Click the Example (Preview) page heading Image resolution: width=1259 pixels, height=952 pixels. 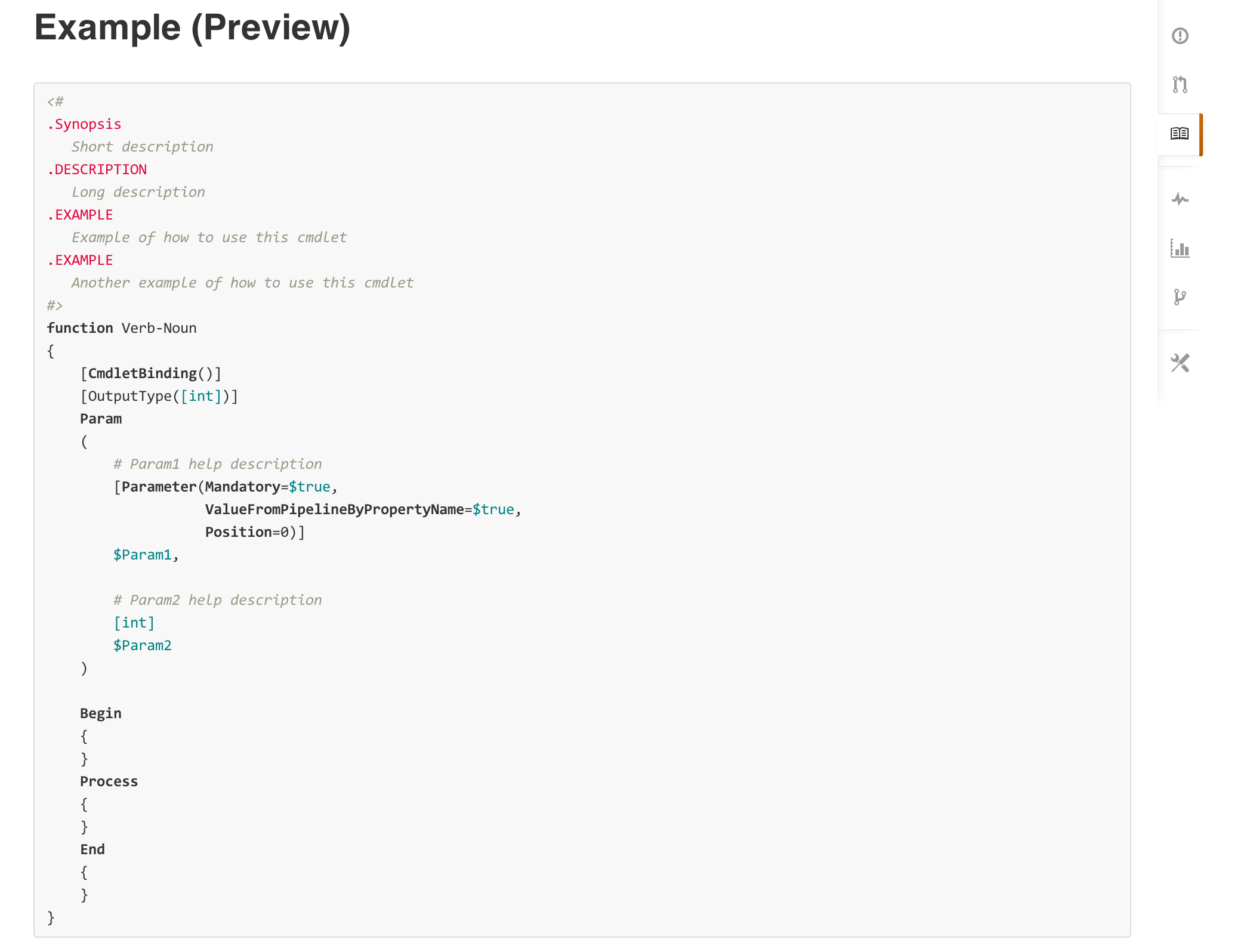coord(192,27)
